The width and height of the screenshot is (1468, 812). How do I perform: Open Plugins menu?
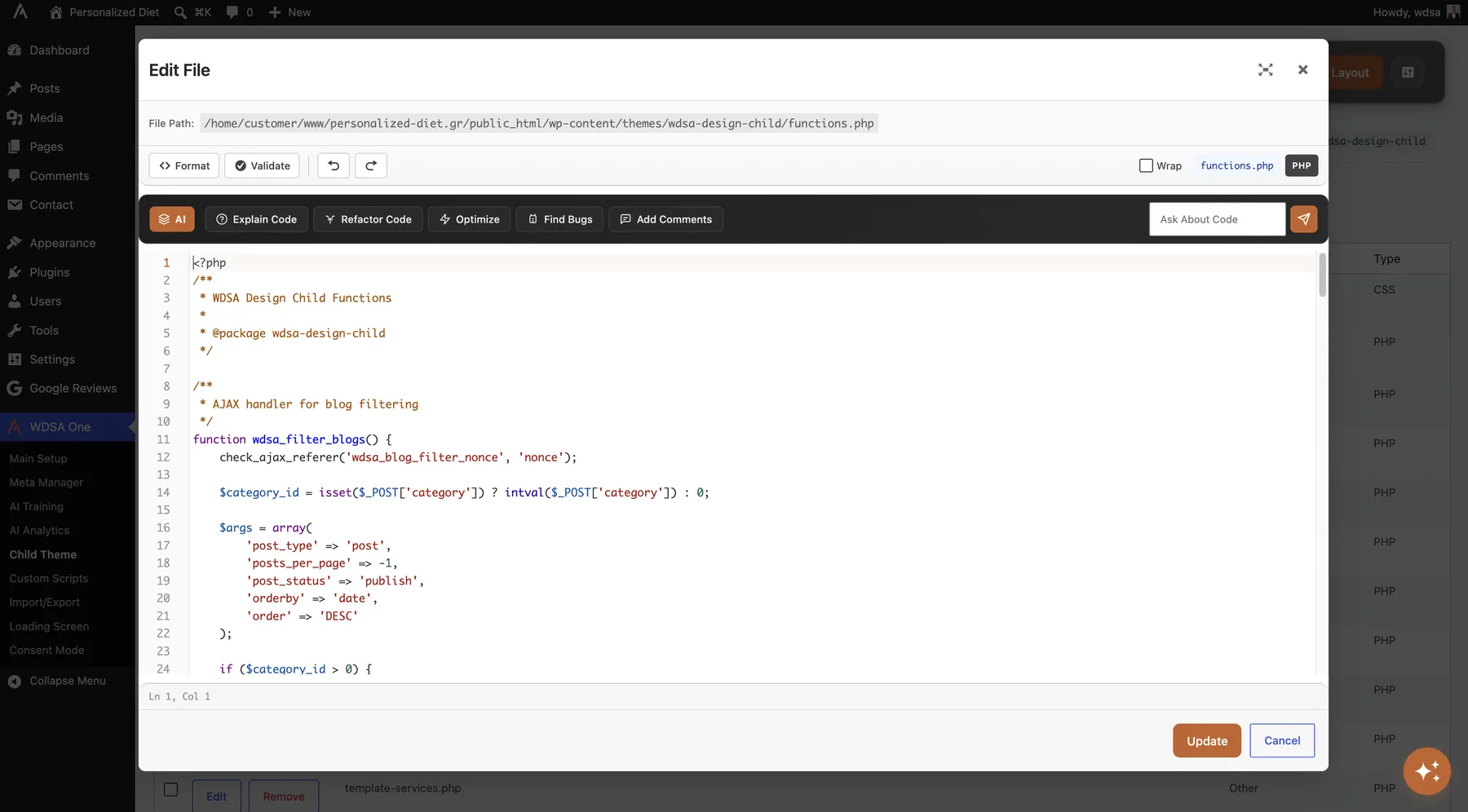tap(50, 272)
